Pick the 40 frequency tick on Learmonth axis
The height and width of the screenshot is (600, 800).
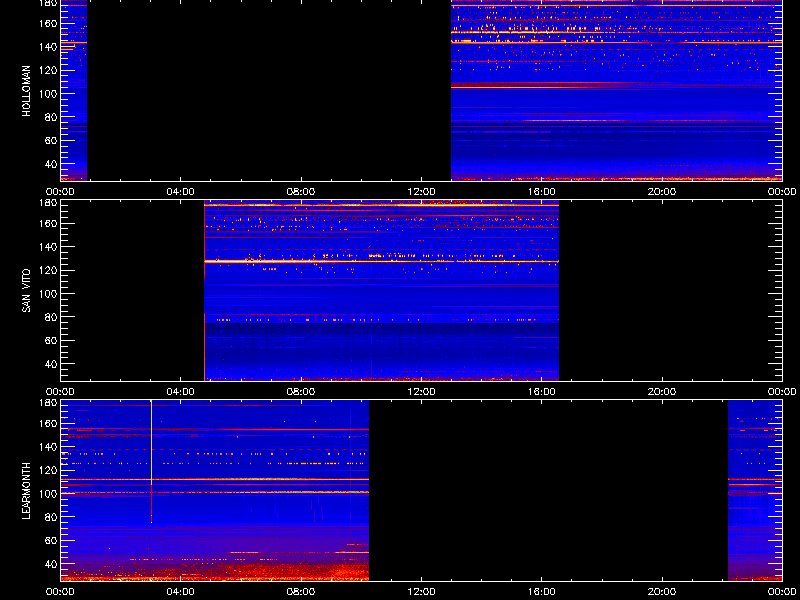click(x=51, y=564)
